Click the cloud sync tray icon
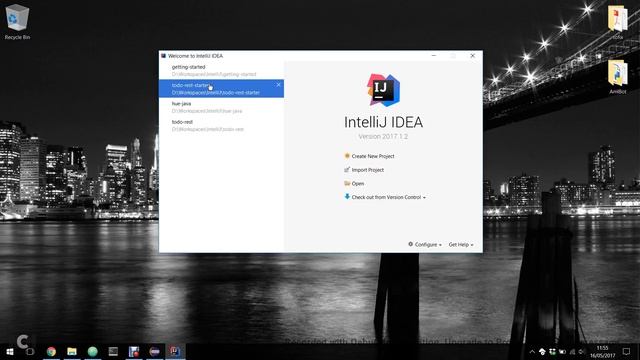This screenshot has height=360, width=640. click(542, 352)
